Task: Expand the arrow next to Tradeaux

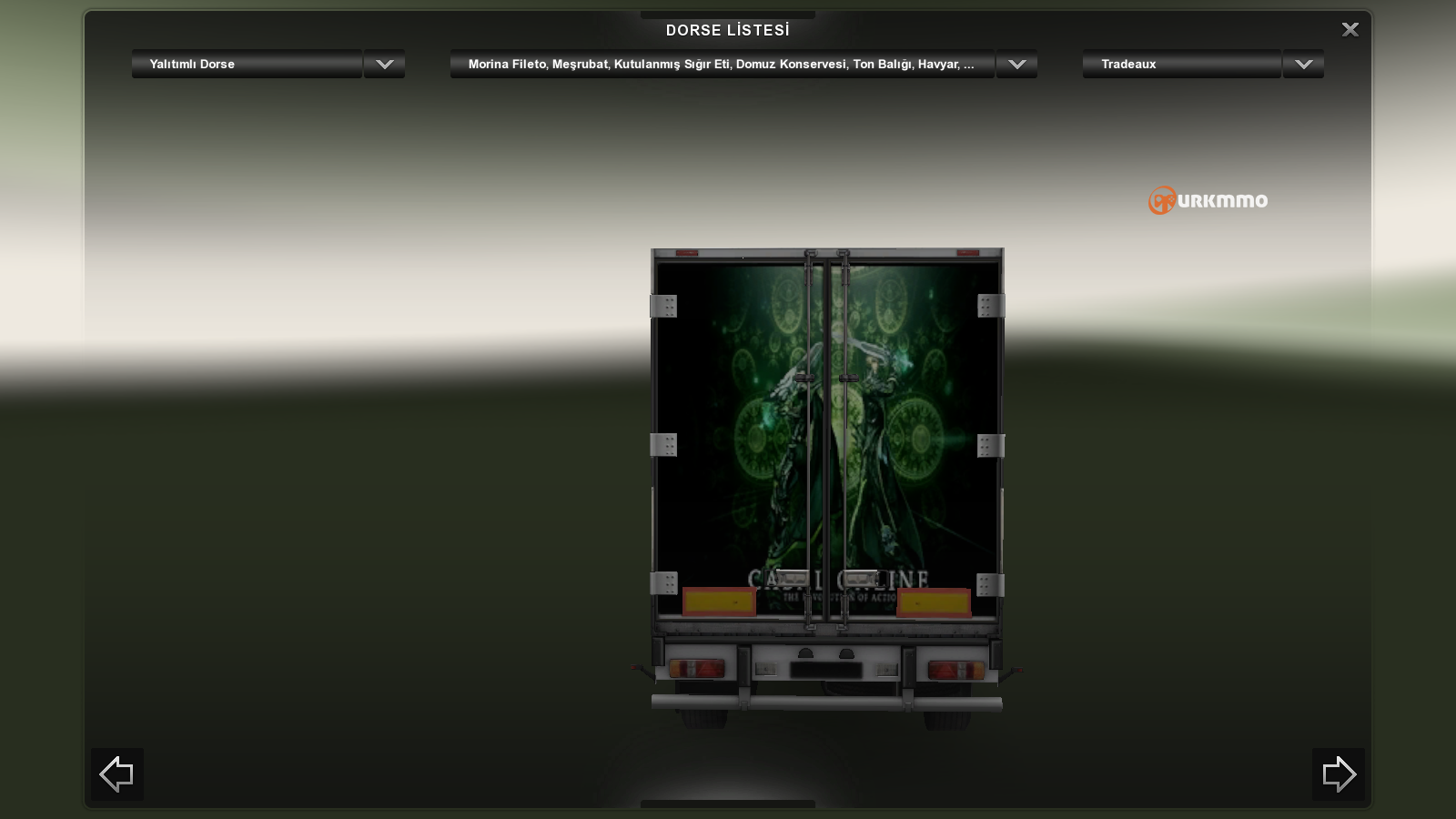Action: click(x=1303, y=64)
